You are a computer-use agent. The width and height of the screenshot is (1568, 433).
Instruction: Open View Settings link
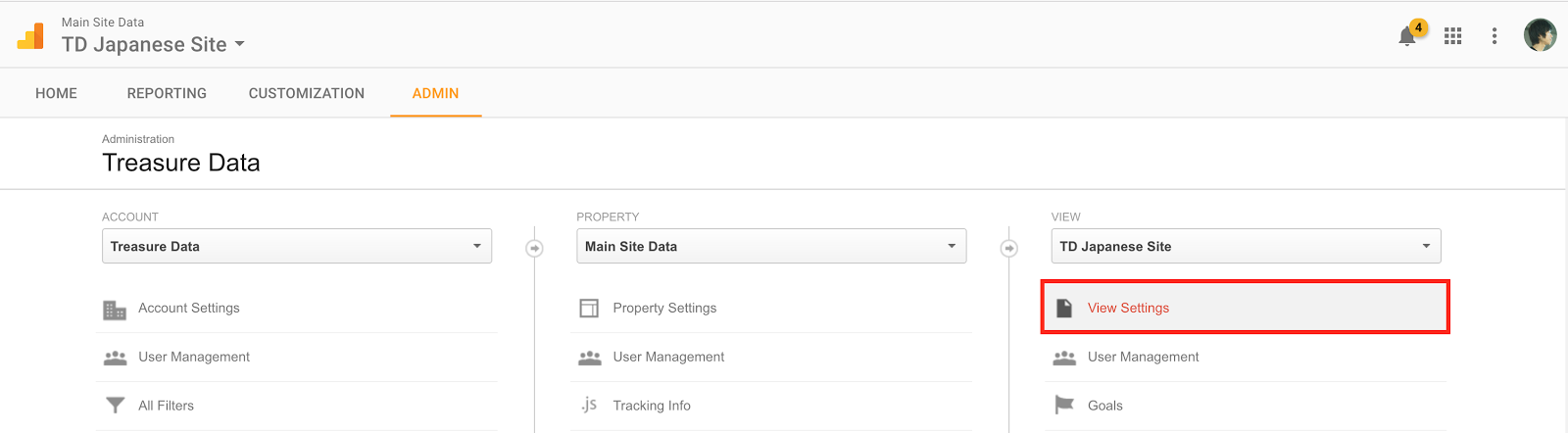1128,308
